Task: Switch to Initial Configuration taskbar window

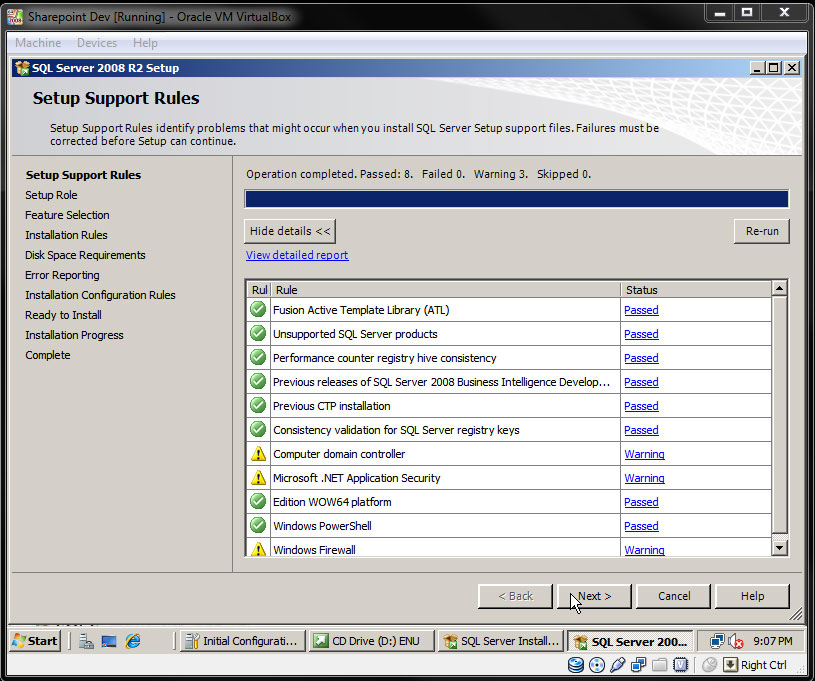Action: point(241,641)
